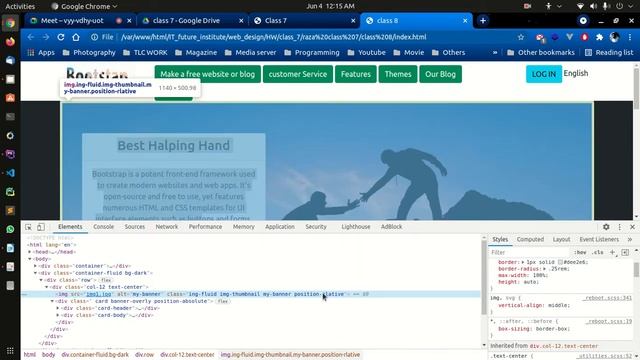Image resolution: width=640 pixels, height=360 pixels.
Task: Select div.row in the breadcrumb bar
Action: (x=144, y=355)
